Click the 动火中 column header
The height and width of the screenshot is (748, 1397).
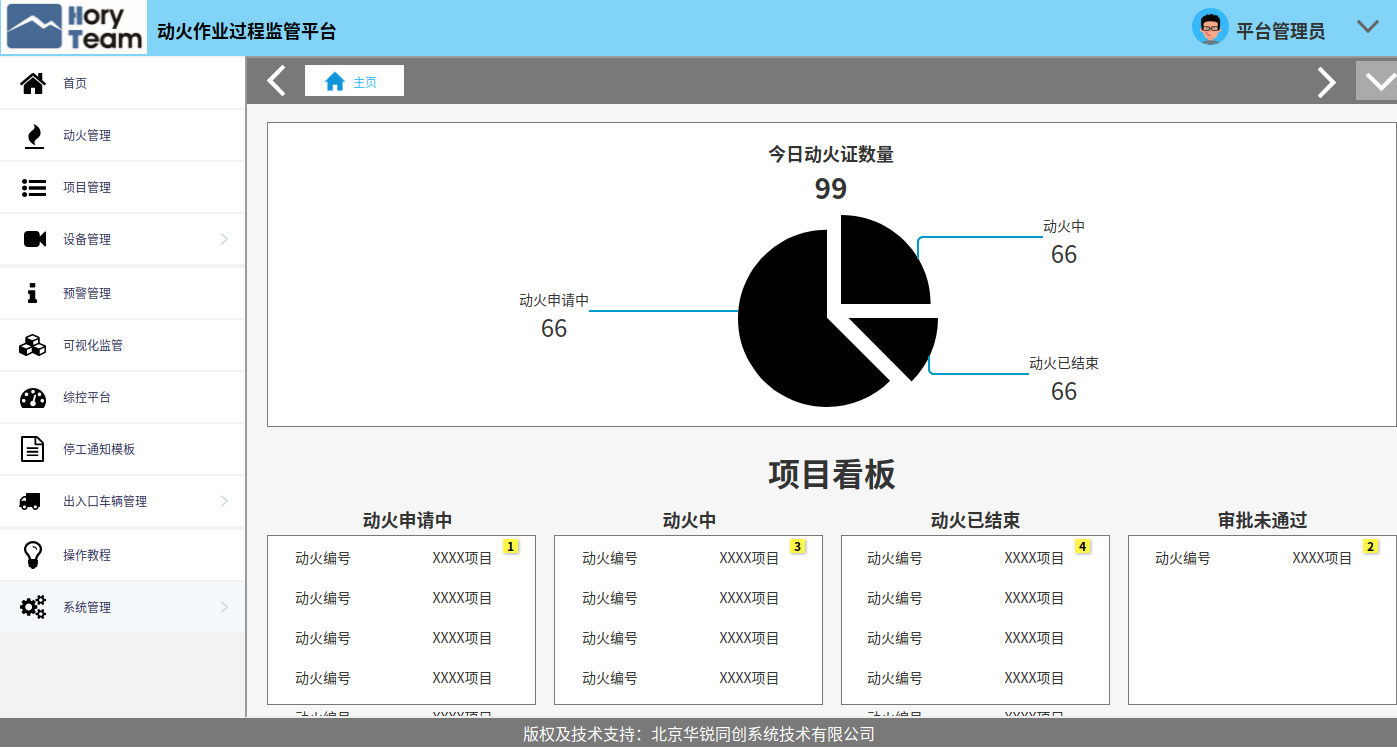click(690, 521)
